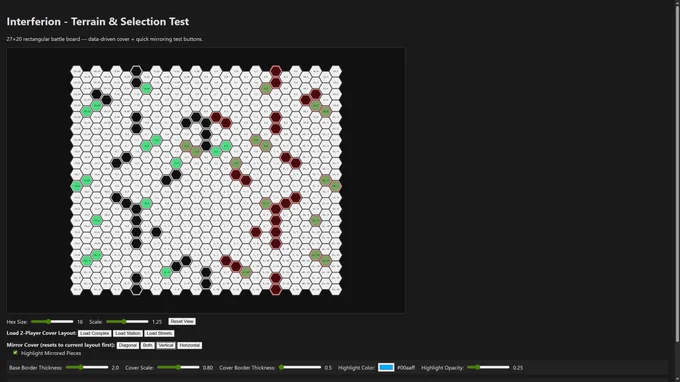Select the top-right corner hex of the board
This screenshot has width=680, height=382.
(336, 71)
